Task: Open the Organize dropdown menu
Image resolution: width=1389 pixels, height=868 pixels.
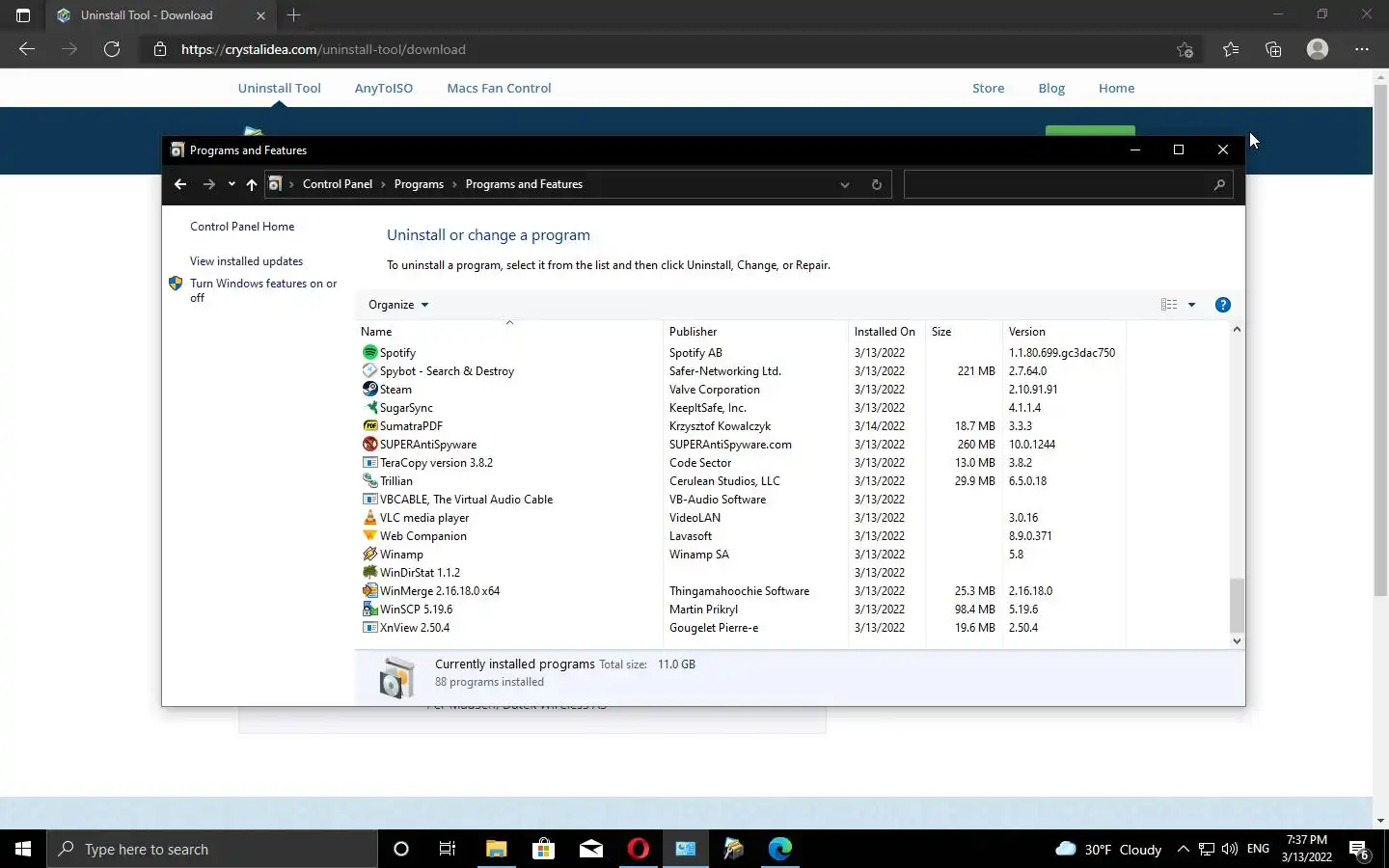Action: coord(397,305)
